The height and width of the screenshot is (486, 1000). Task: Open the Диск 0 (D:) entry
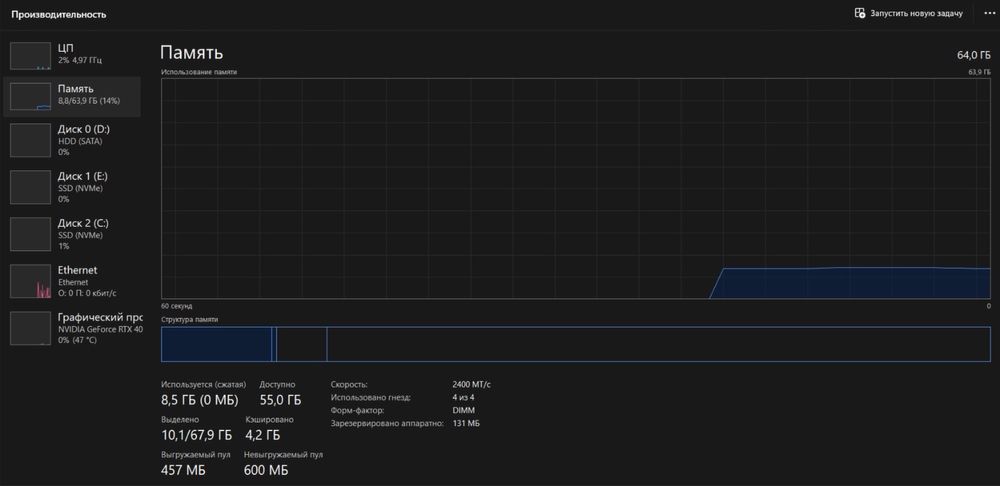(72, 140)
